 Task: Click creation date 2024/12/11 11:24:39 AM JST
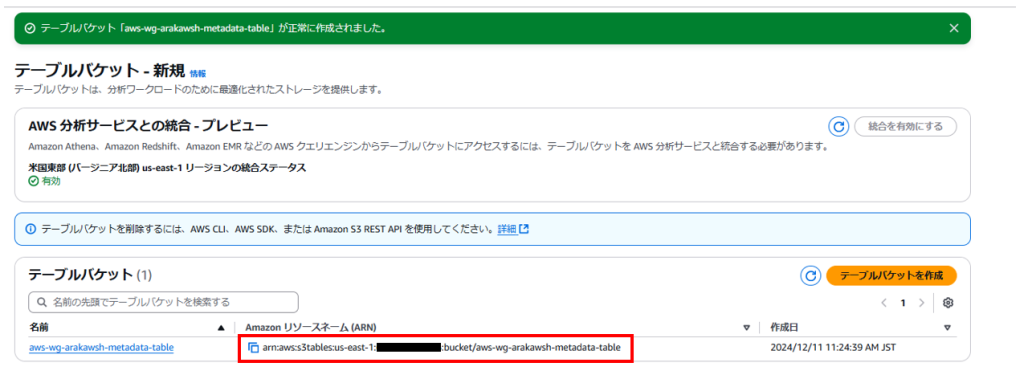[x=833, y=347]
